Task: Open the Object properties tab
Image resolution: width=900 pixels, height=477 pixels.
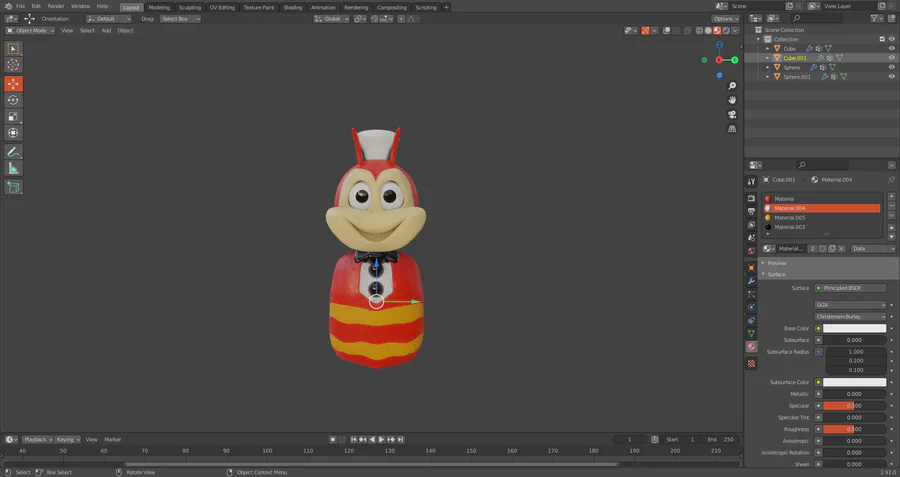Action: (751, 268)
